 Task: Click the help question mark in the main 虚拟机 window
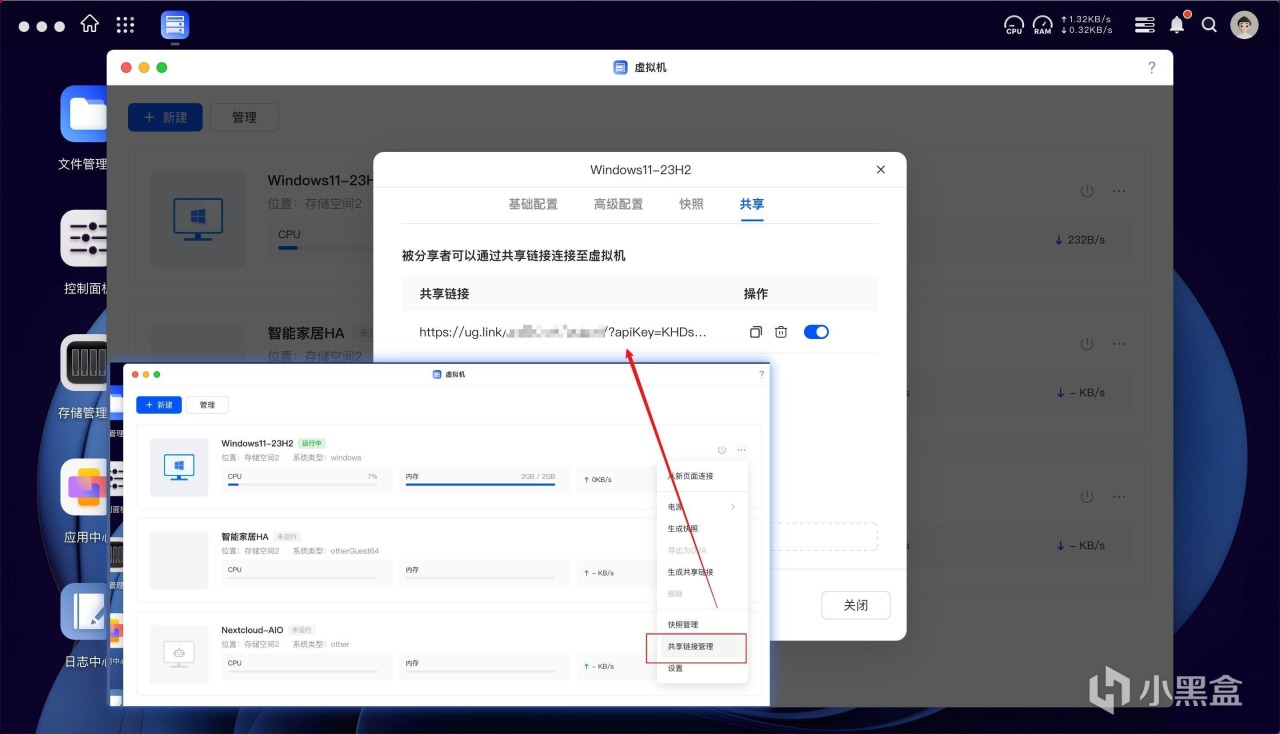point(1151,67)
